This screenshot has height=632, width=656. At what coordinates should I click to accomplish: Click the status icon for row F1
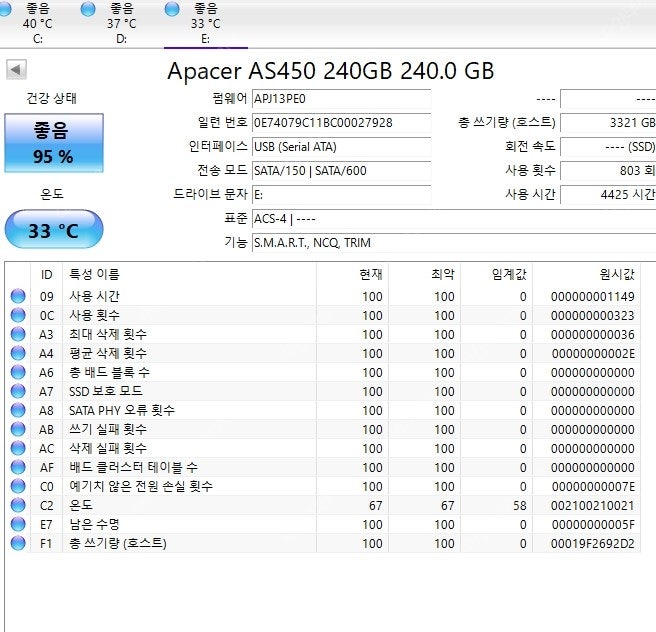pyautogui.click(x=18, y=543)
